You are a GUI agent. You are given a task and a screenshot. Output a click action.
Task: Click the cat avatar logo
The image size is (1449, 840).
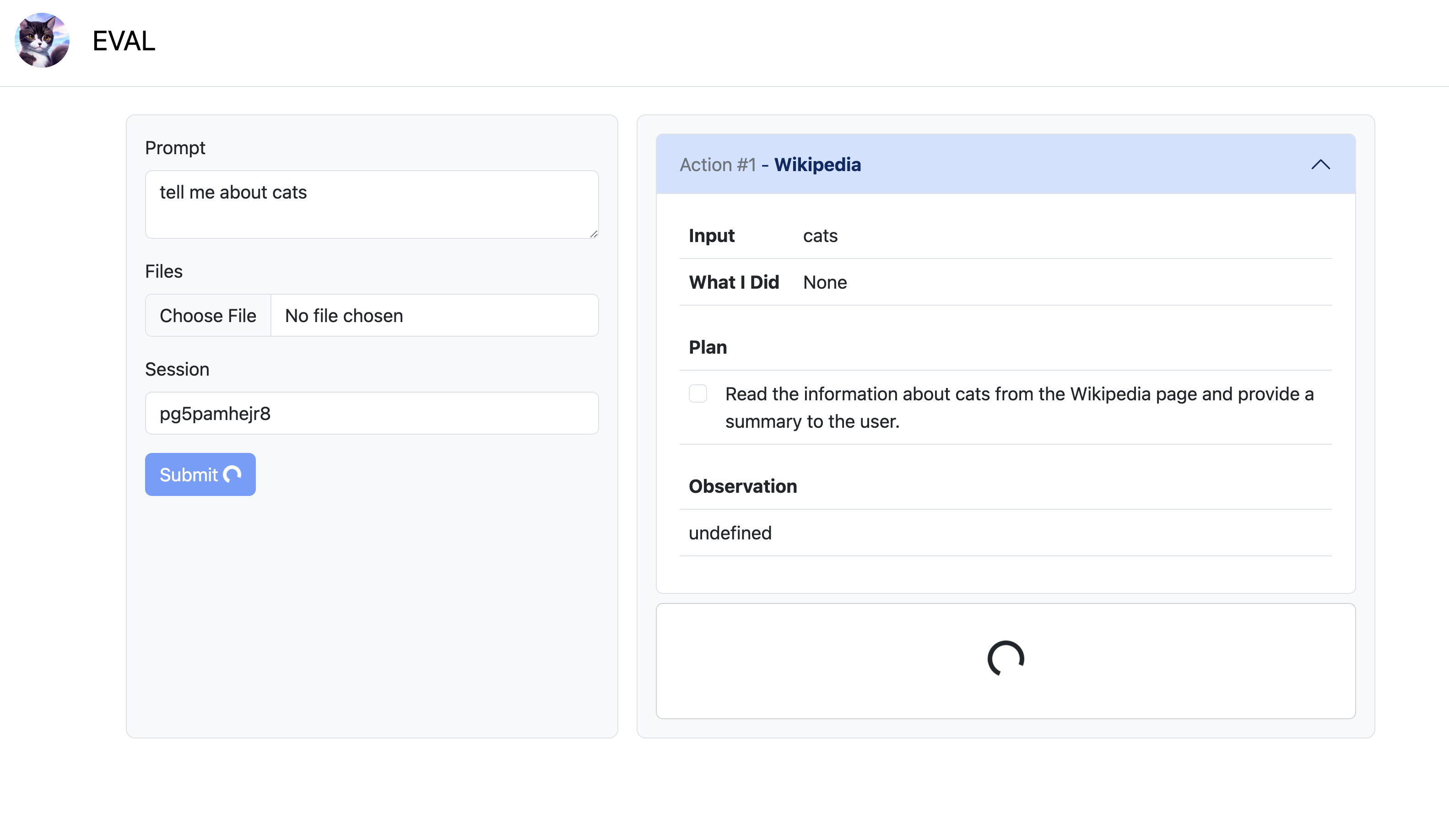point(42,41)
